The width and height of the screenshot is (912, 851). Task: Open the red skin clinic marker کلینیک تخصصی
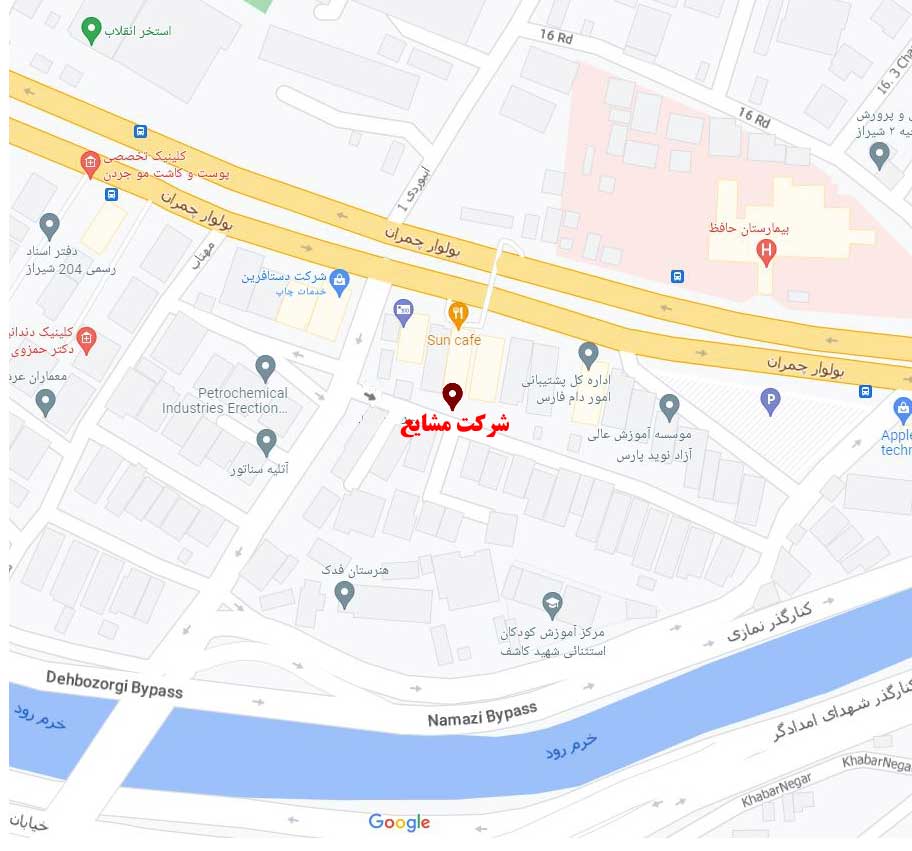(90, 165)
